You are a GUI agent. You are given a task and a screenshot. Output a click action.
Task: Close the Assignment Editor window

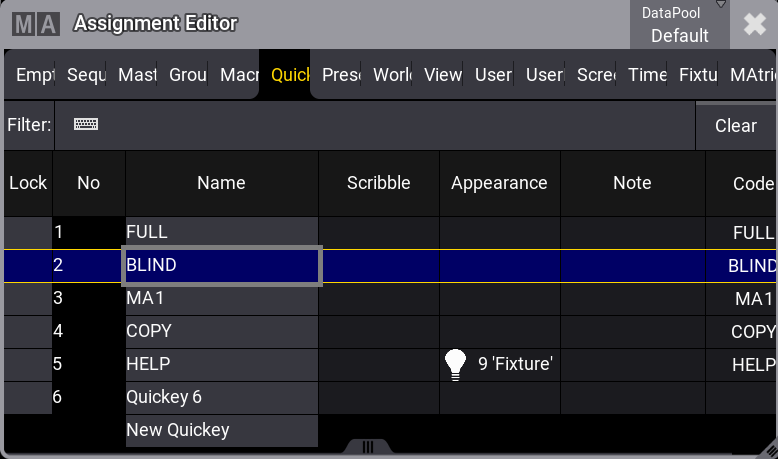754,24
